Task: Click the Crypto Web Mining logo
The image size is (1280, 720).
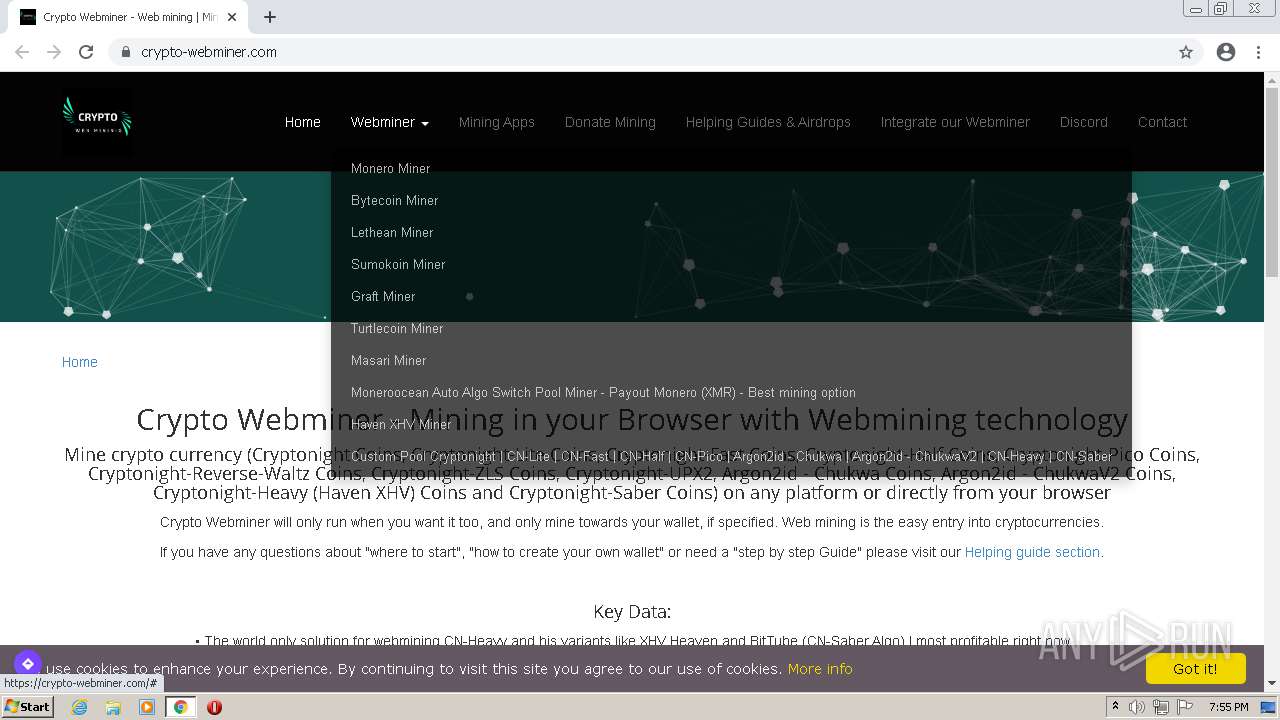Action: pyautogui.click(x=96, y=121)
